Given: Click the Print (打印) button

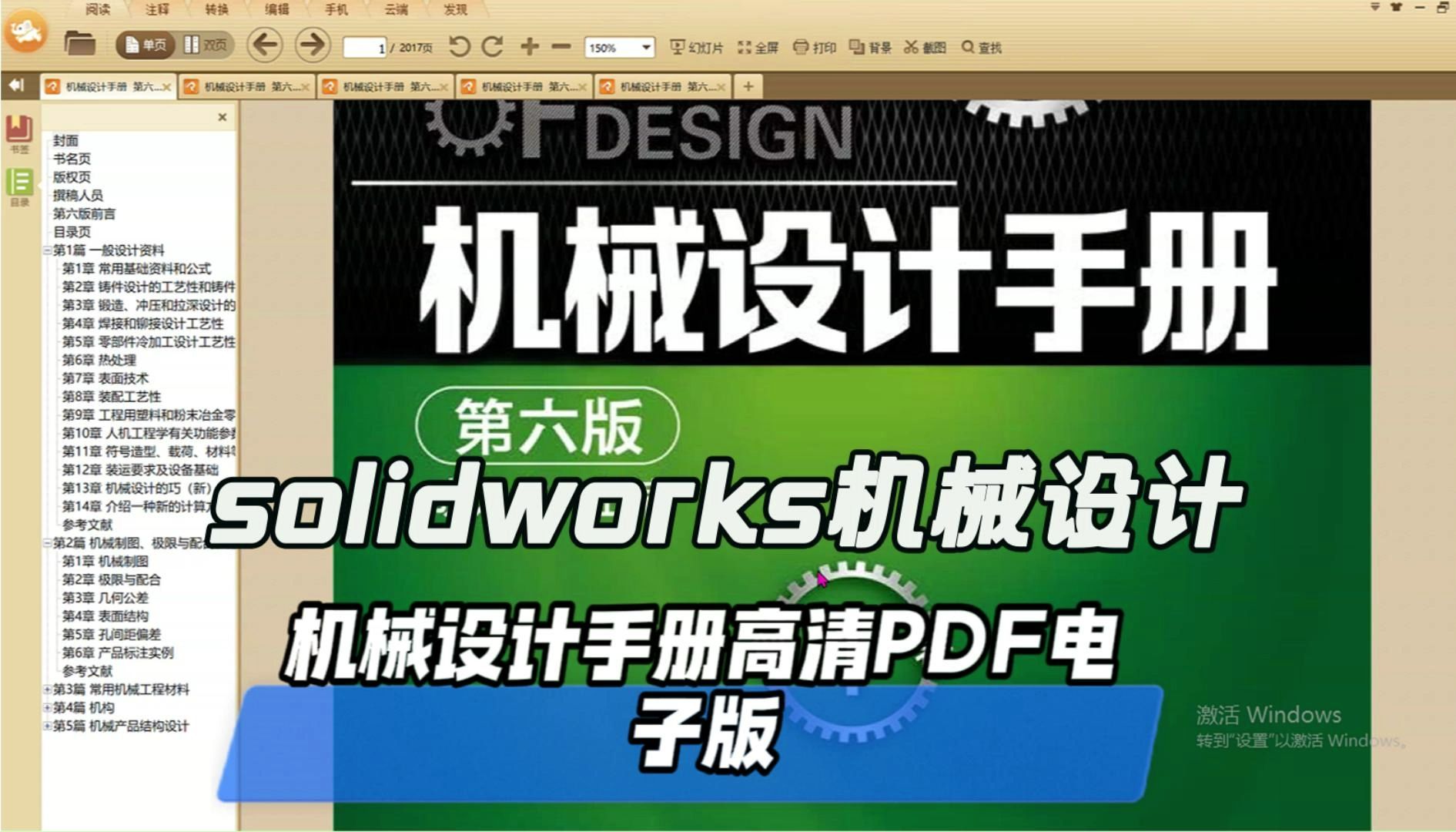Looking at the screenshot, I should (x=815, y=48).
